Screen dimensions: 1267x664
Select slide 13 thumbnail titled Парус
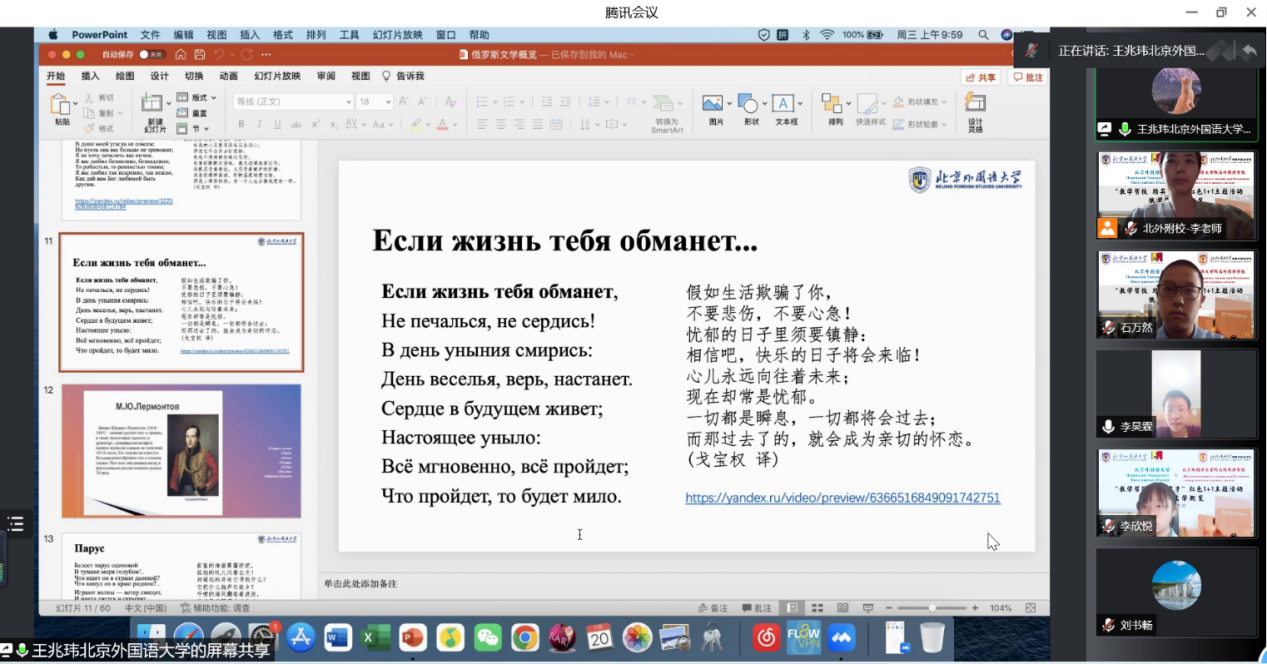[181, 569]
